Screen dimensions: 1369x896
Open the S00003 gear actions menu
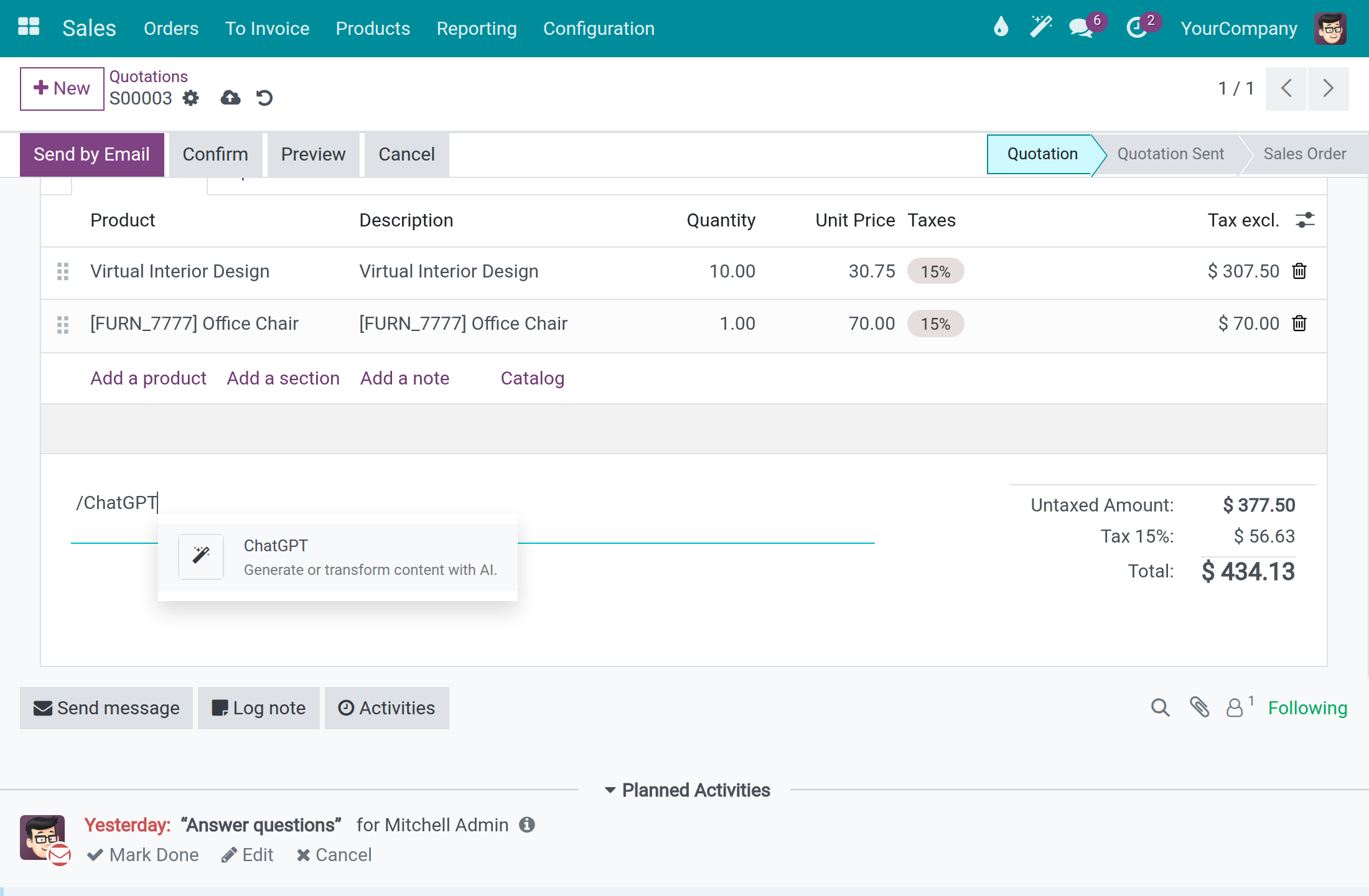point(190,98)
